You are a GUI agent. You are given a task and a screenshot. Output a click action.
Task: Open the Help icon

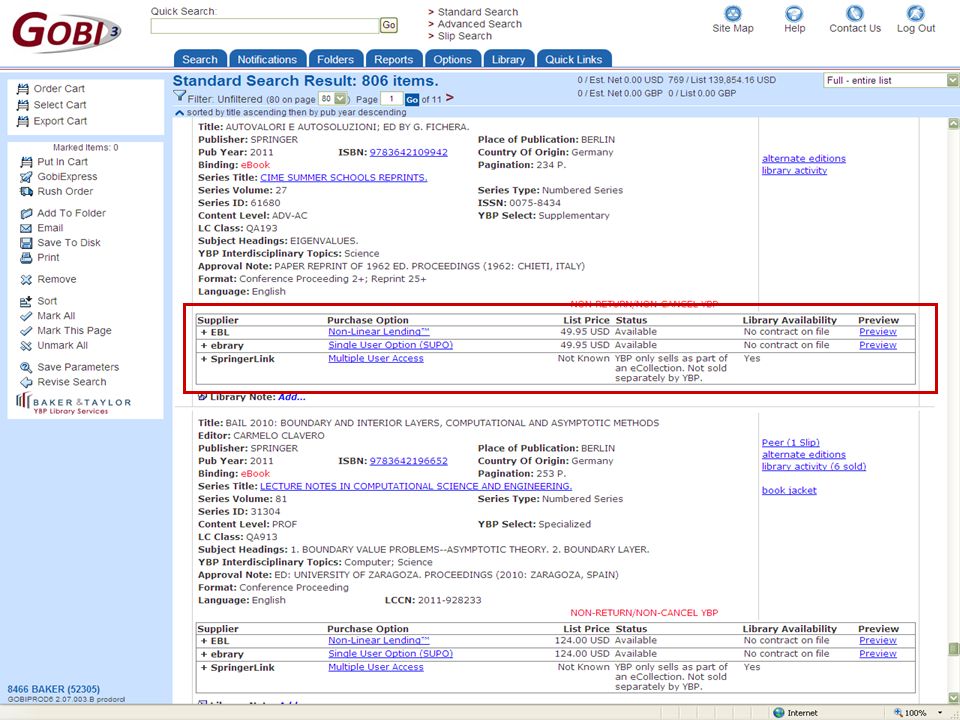coord(794,13)
